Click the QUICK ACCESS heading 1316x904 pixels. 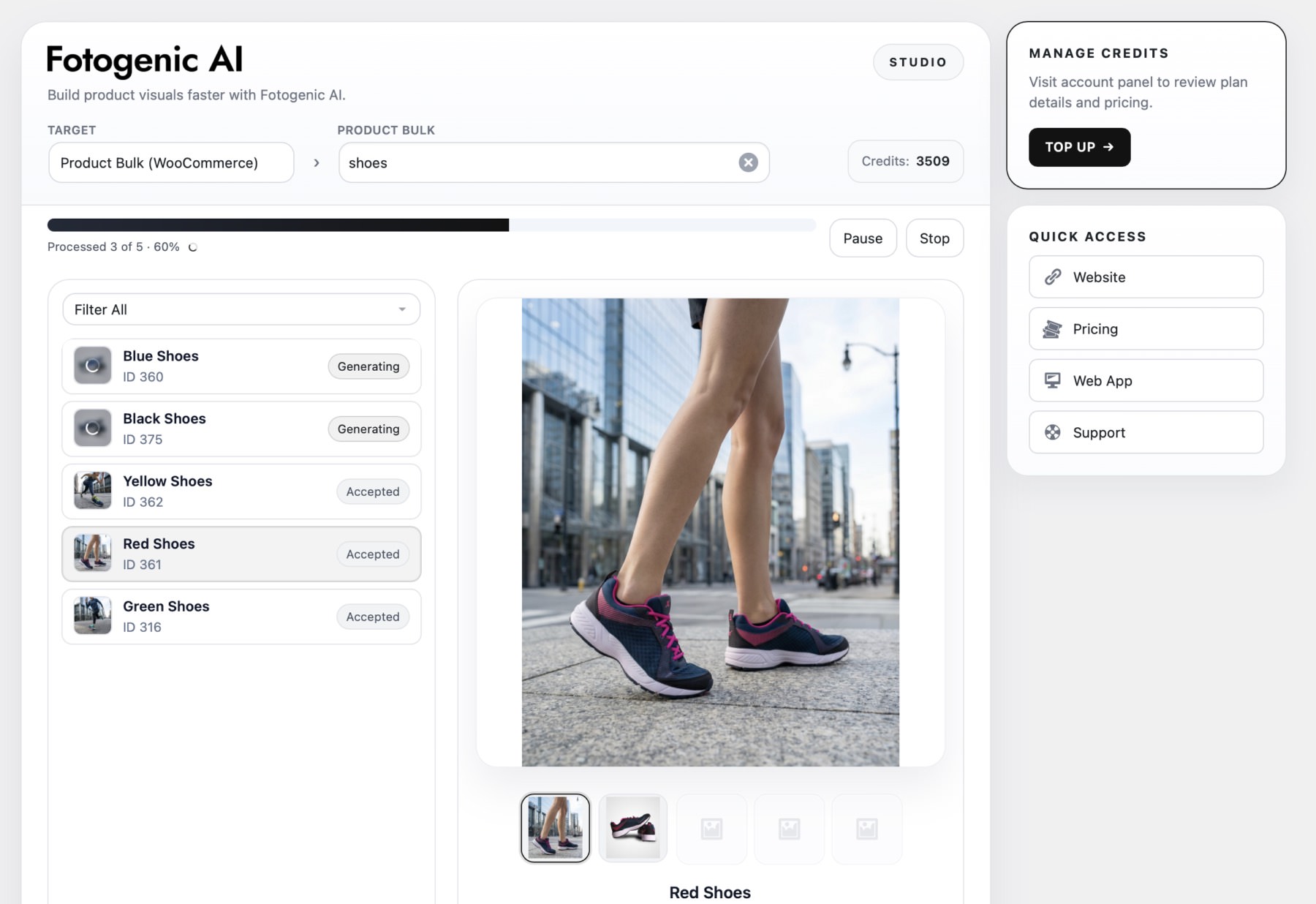point(1087,237)
